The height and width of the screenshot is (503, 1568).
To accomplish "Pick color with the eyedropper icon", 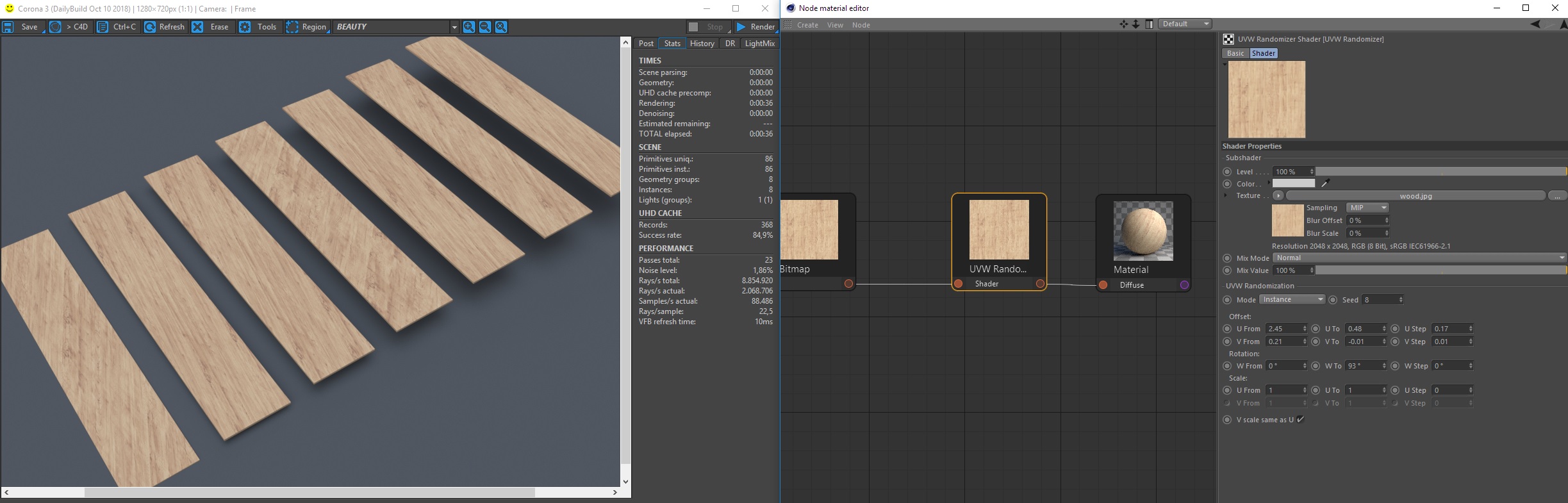I will (x=1326, y=183).
